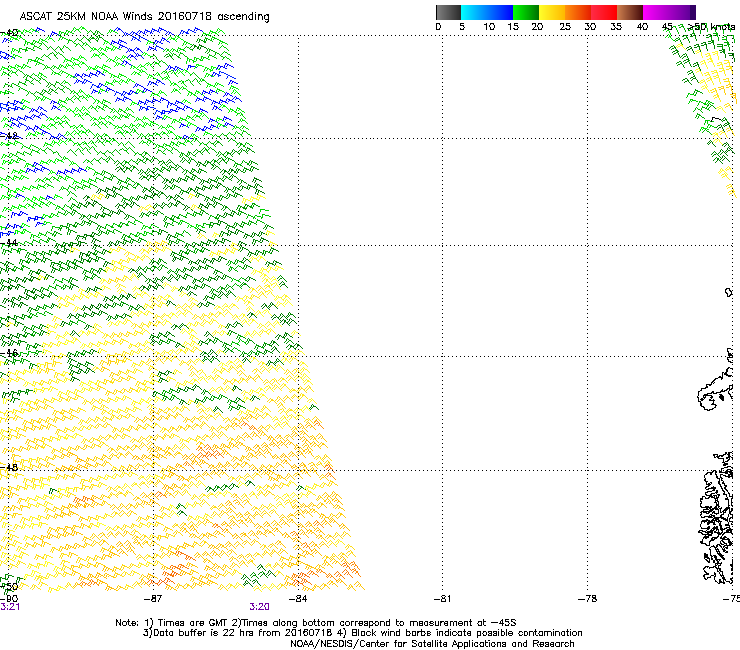Click the 'NOAA/NESDIS/Center for Satellite Applications and Research' credit
This screenshot has height=650, width=740.
pyautogui.click(x=432, y=644)
